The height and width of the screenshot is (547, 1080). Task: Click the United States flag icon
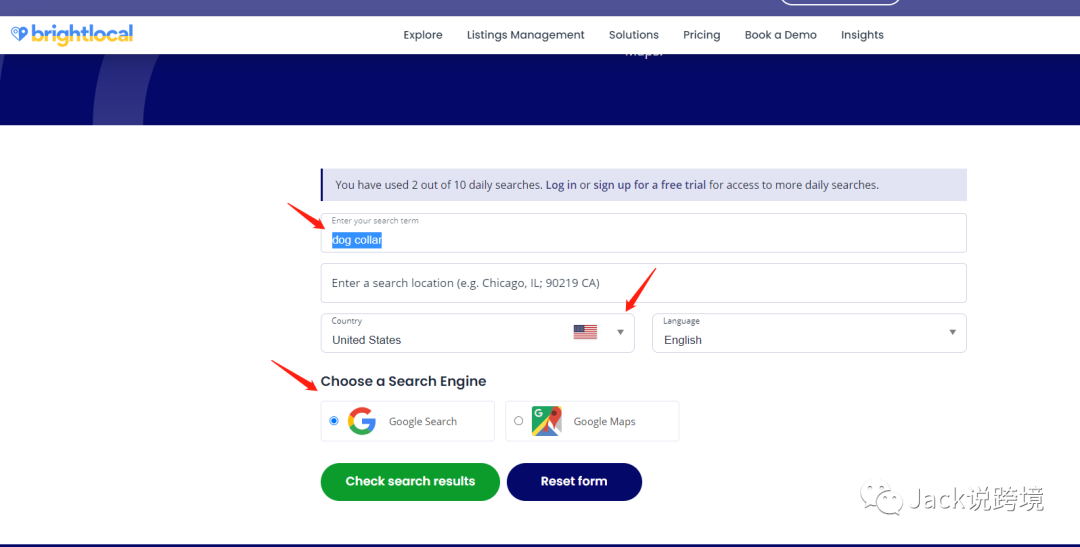coord(585,332)
